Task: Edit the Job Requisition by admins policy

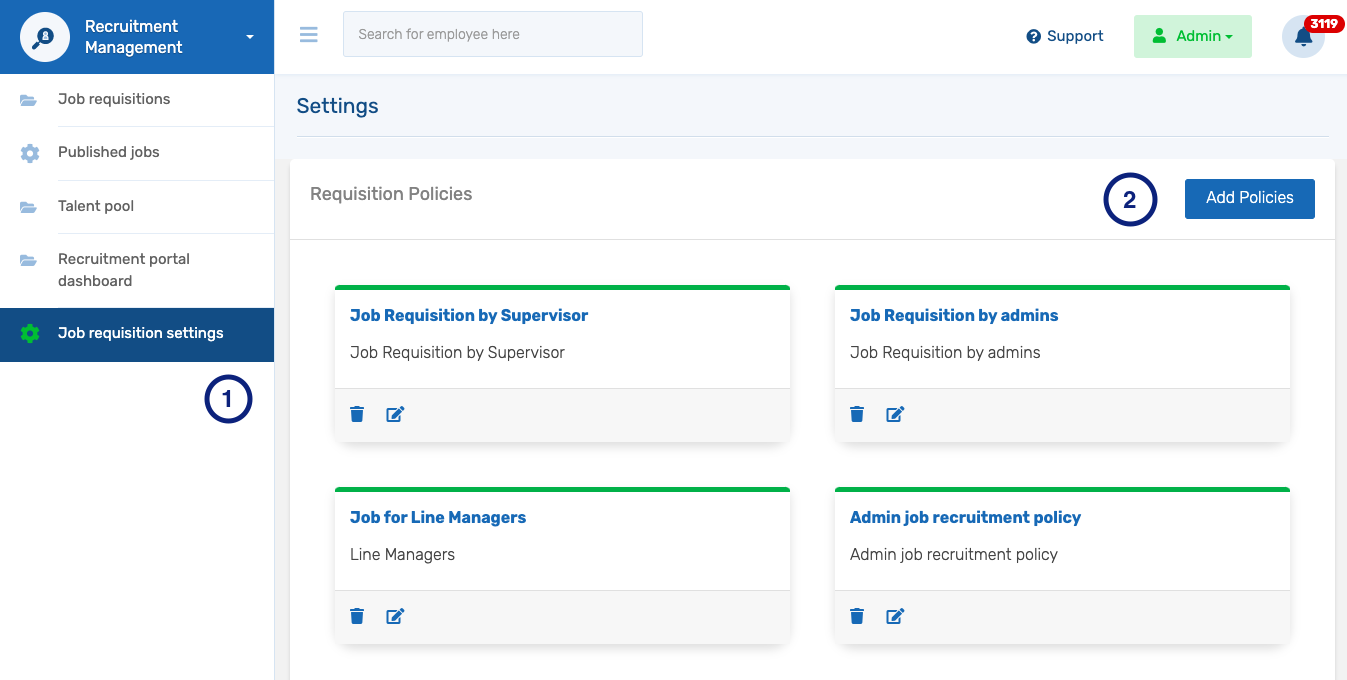Action: click(x=895, y=413)
